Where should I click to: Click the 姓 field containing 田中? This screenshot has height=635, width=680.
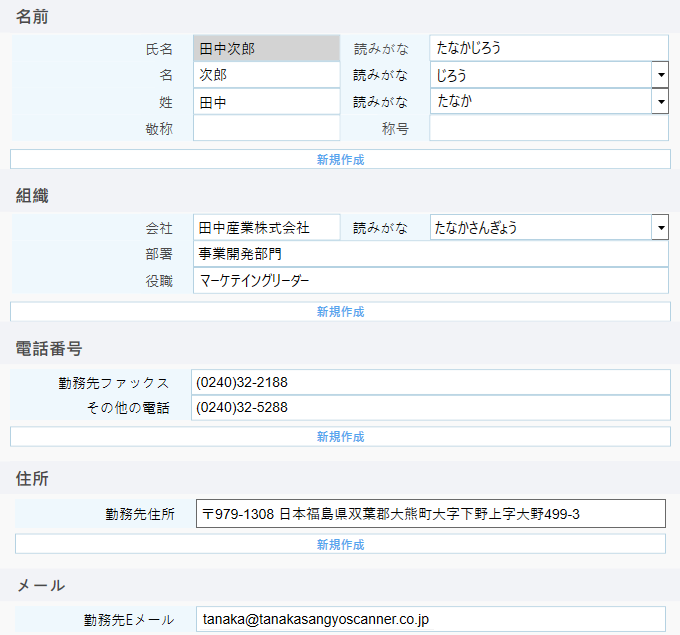266,101
